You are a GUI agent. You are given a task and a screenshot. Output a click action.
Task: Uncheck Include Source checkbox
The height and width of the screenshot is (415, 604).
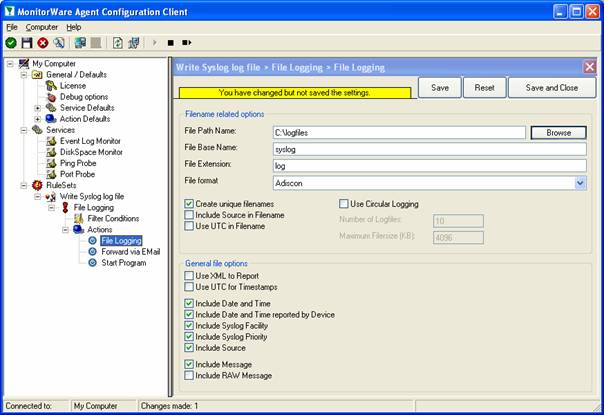click(189, 348)
